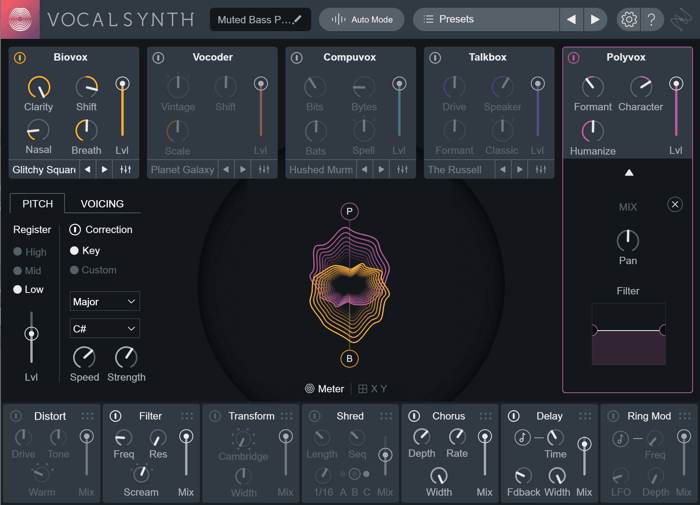Select the Low register option
This screenshot has height=505, width=700.
point(28,289)
